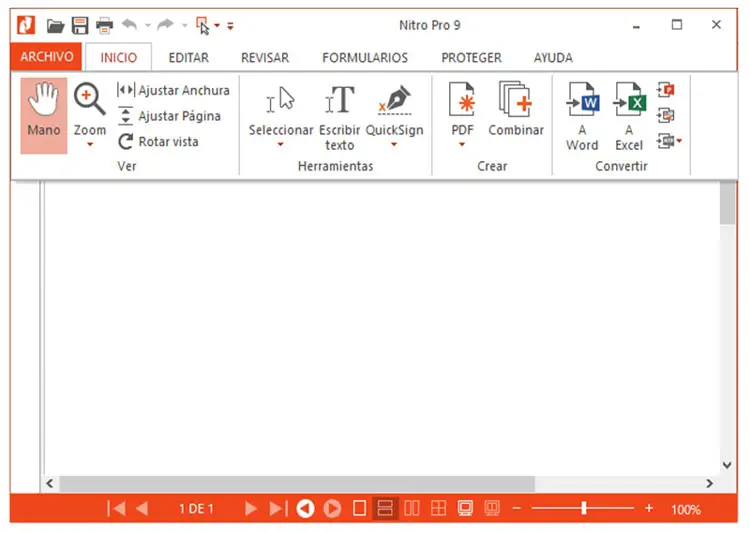Zoom in with the plus button
This screenshot has height=533, width=750.
(649, 508)
